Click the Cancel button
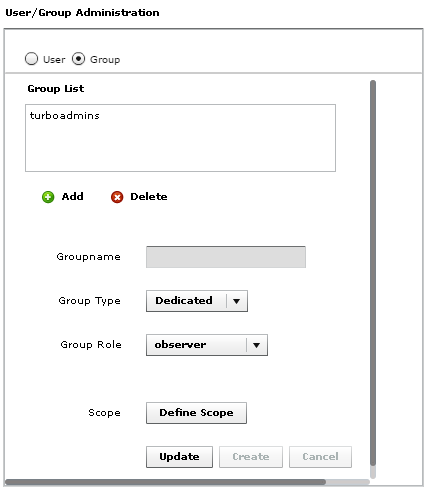The width and height of the screenshot is (432, 497). [x=320, y=457]
